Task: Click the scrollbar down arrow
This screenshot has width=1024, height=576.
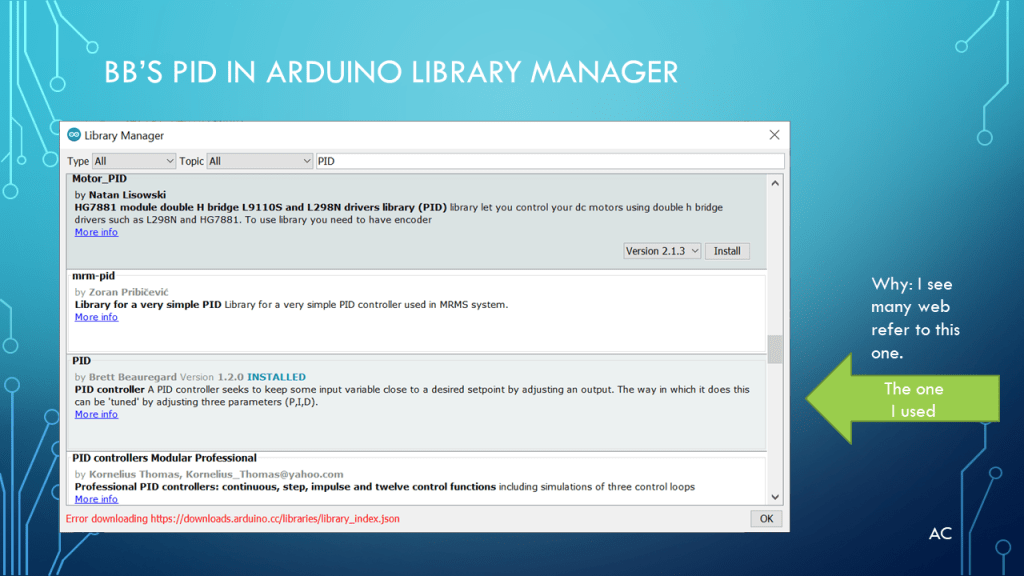Action: pyautogui.click(x=774, y=497)
